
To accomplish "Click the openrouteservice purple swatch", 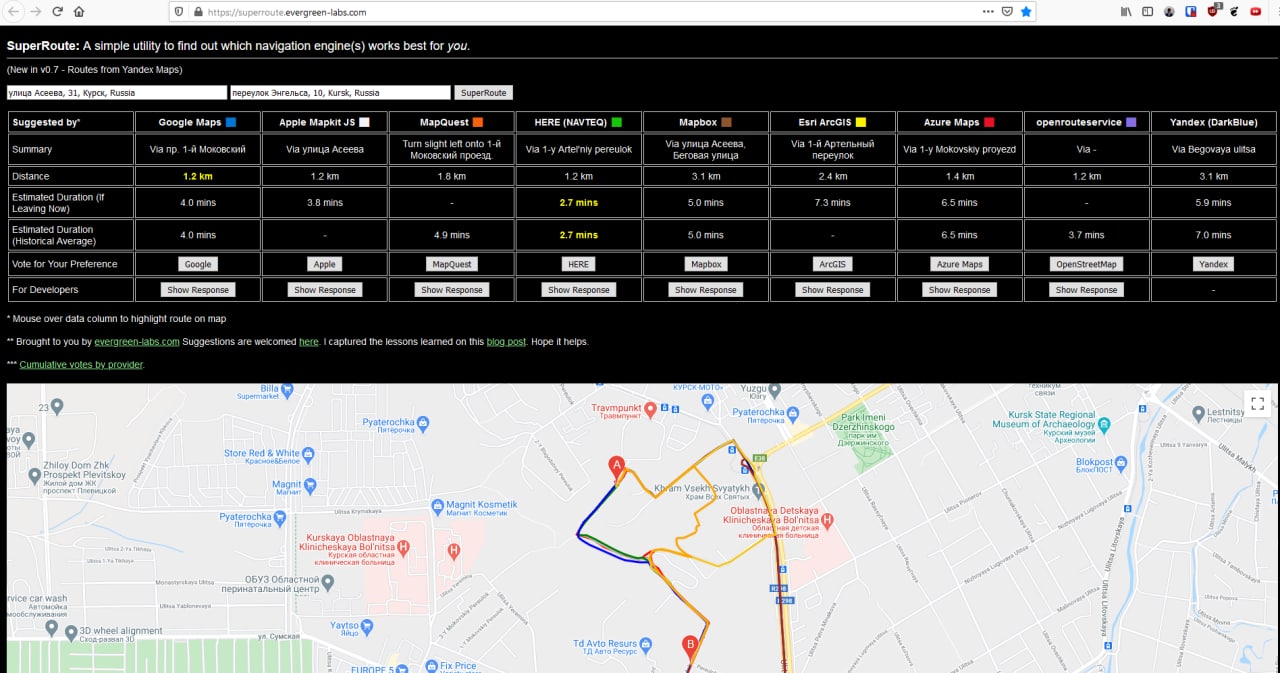I will click(1131, 122).
